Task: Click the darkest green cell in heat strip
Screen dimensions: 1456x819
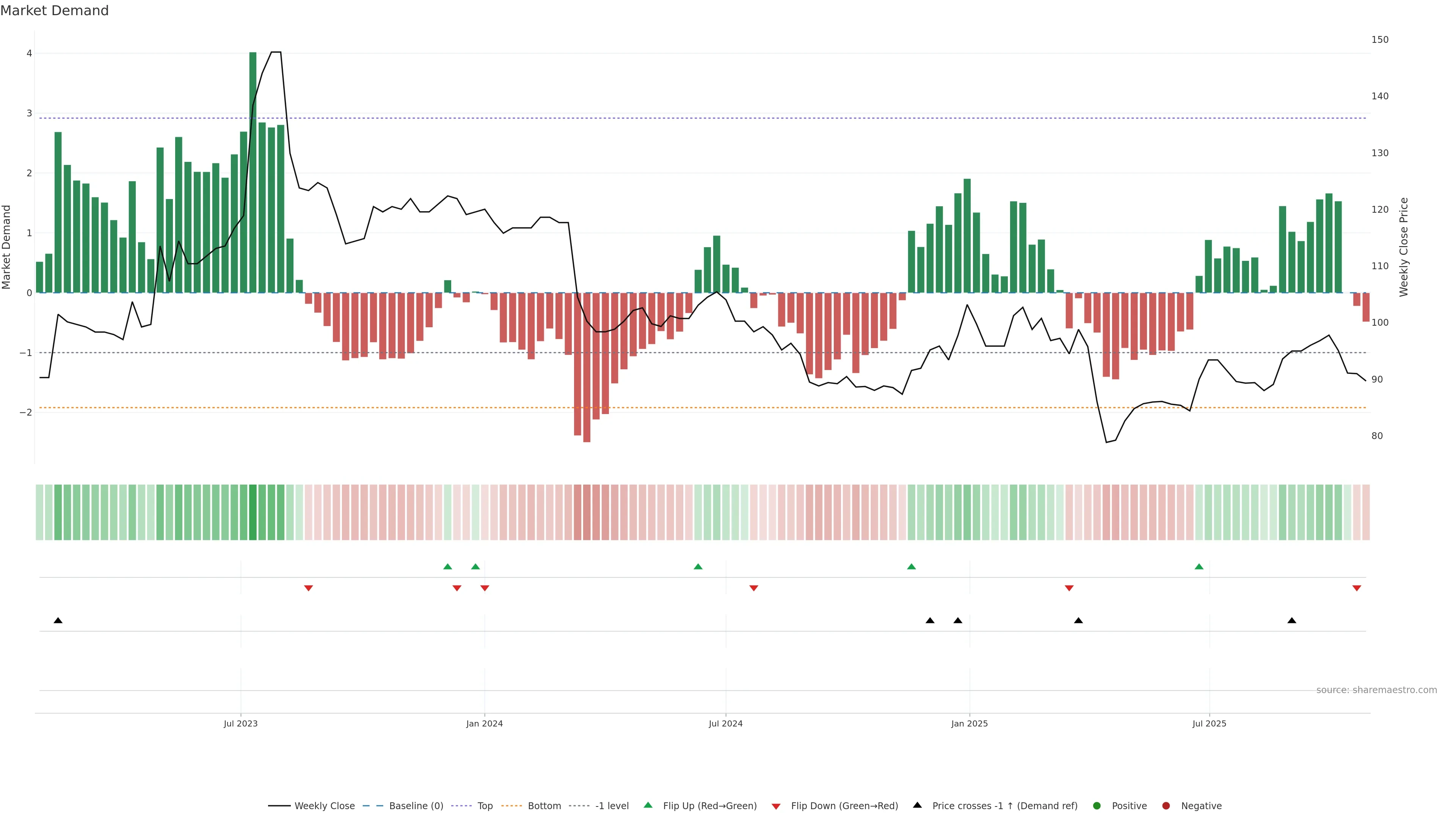Action: (x=253, y=511)
